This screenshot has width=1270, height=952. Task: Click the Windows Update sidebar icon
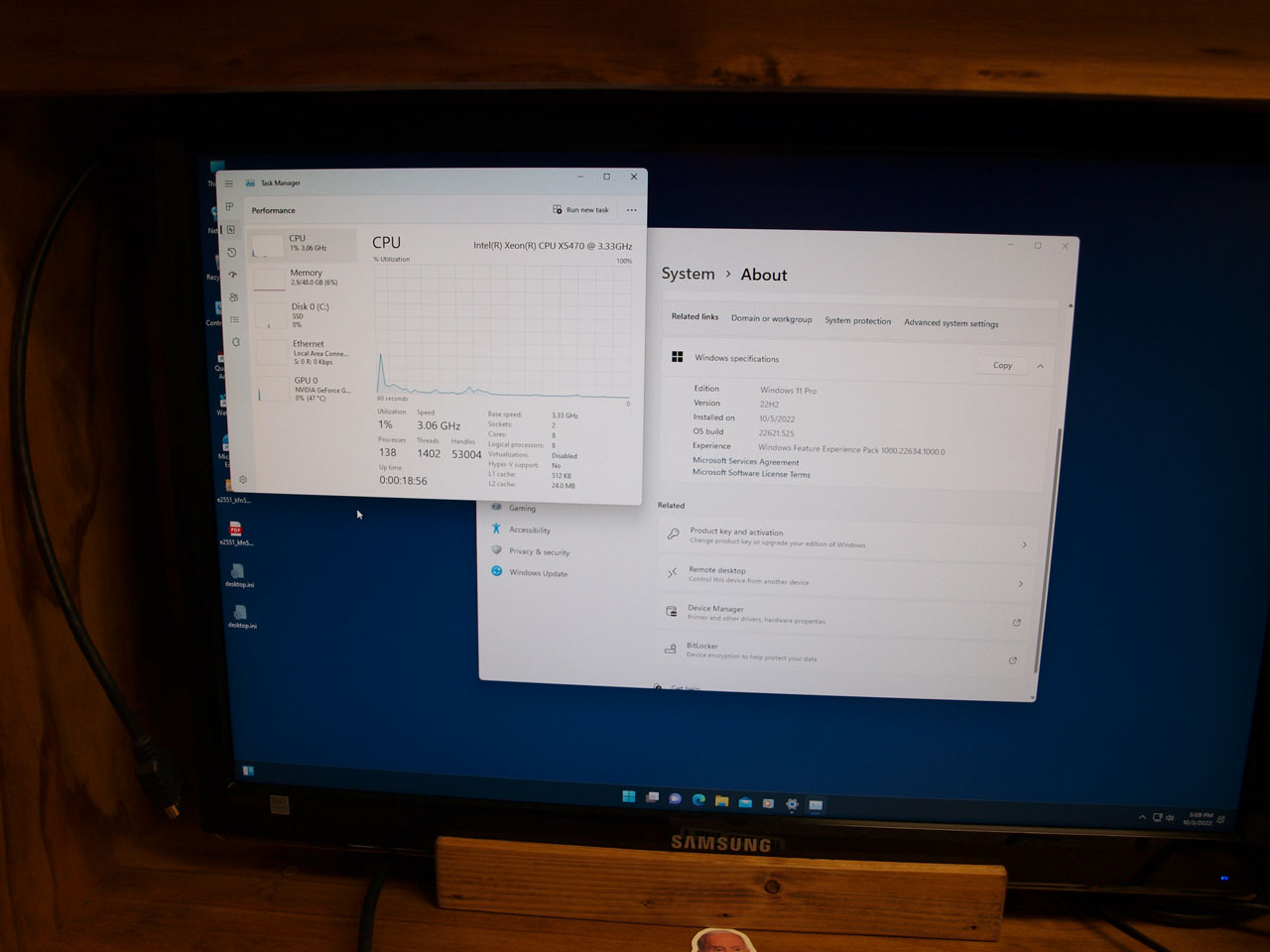click(x=497, y=571)
